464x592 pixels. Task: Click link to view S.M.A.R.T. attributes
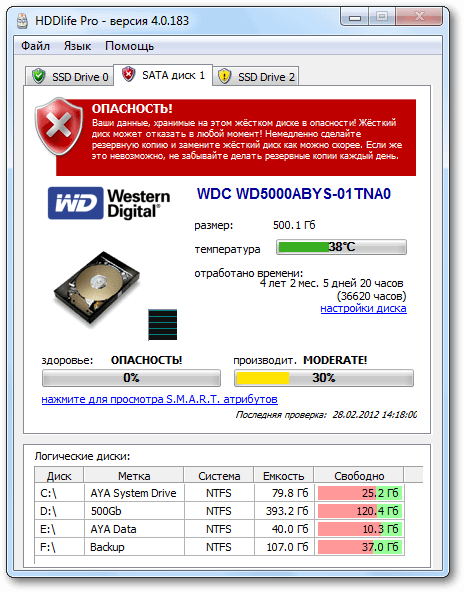pos(160,399)
